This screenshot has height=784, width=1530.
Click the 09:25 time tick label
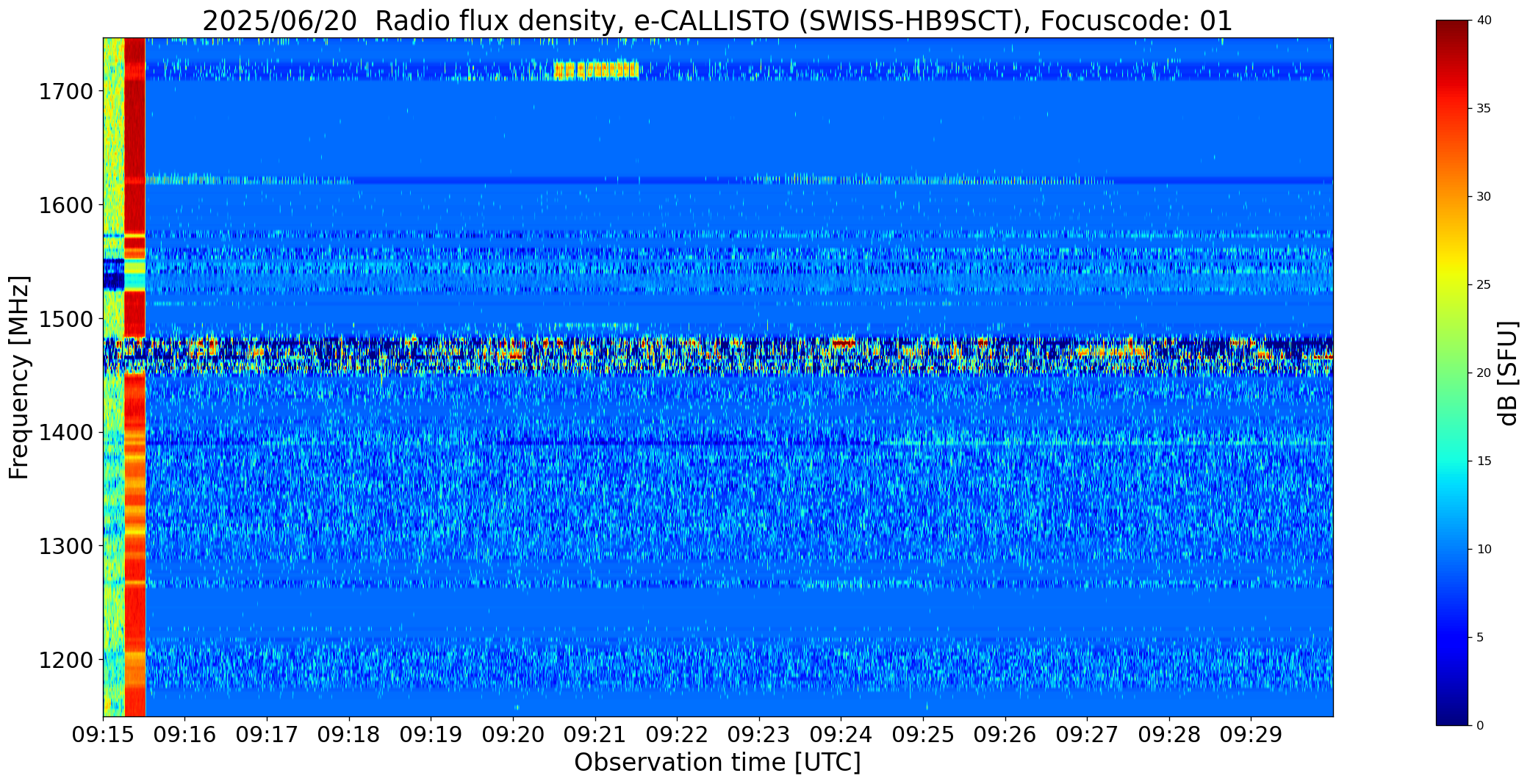click(923, 735)
